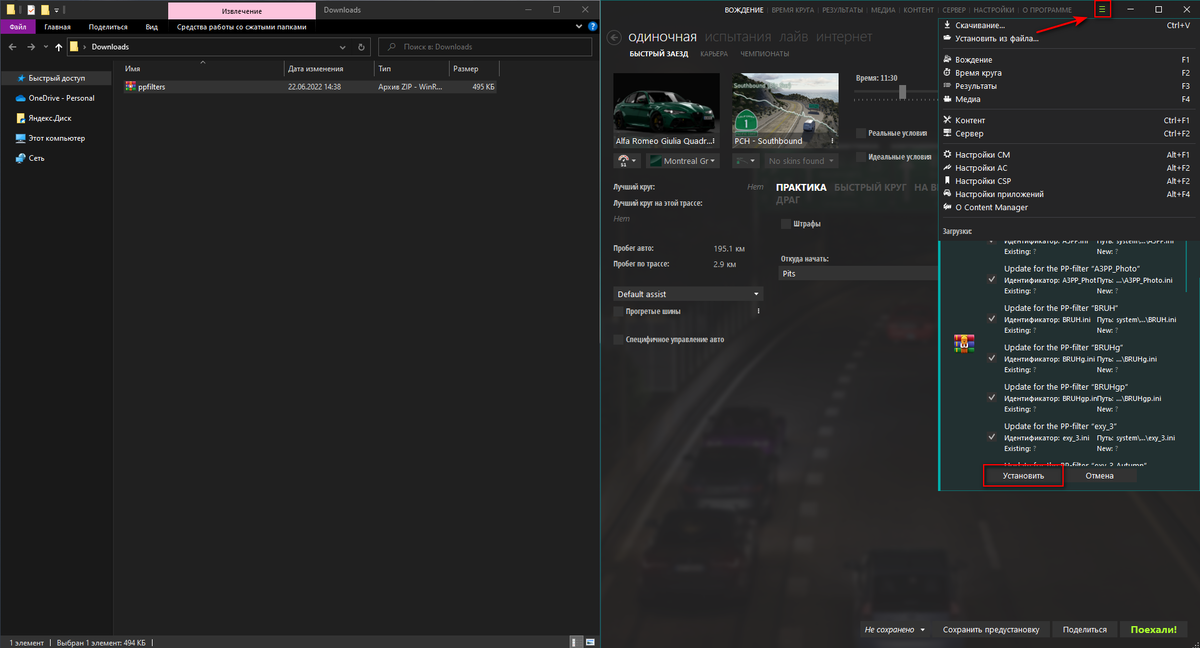1200x648 pixels.
Task: Click Explorer back navigation arrow
Action: [12, 47]
